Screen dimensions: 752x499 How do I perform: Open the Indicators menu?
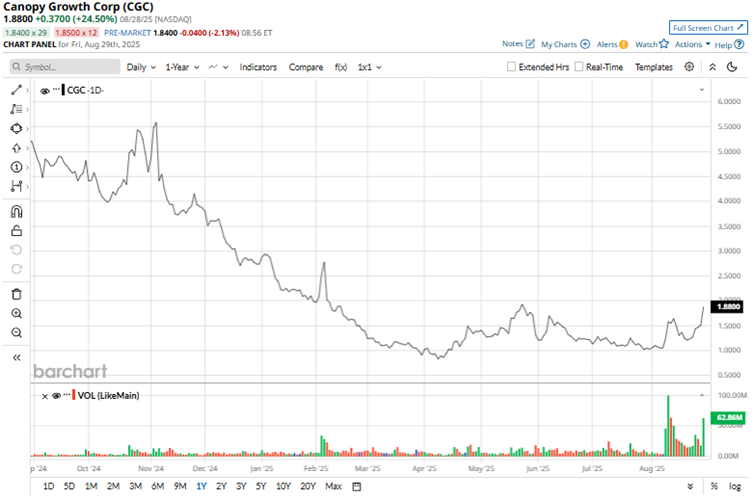point(258,67)
